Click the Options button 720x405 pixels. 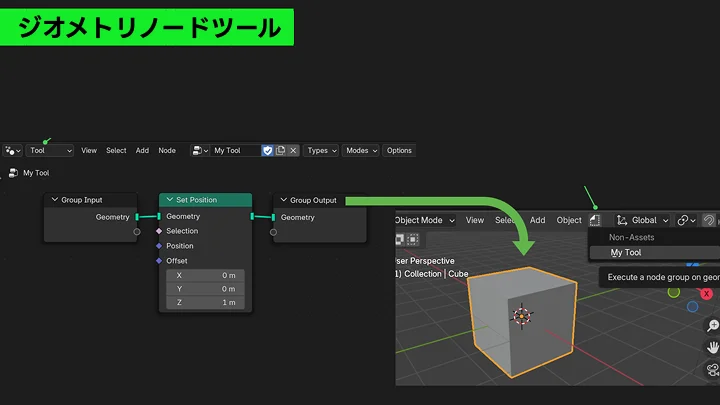(399, 151)
